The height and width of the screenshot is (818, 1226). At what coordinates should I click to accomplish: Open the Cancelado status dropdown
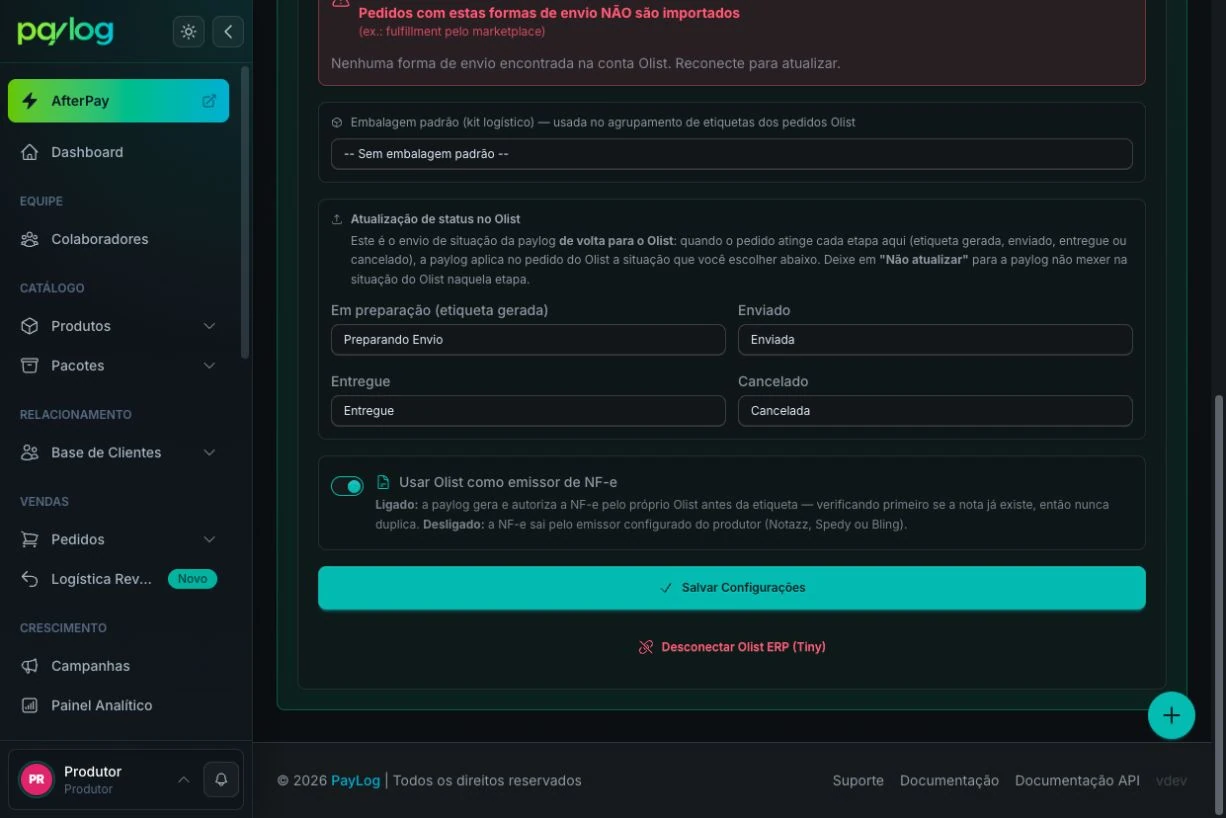coord(935,411)
